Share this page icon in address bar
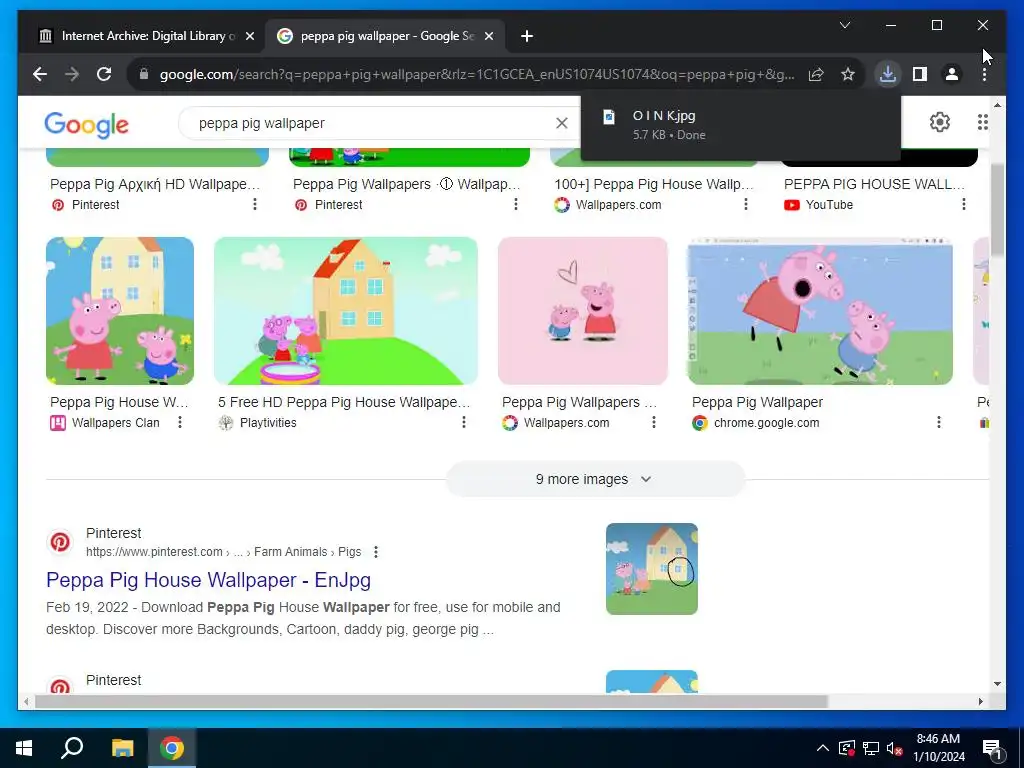 (816, 74)
